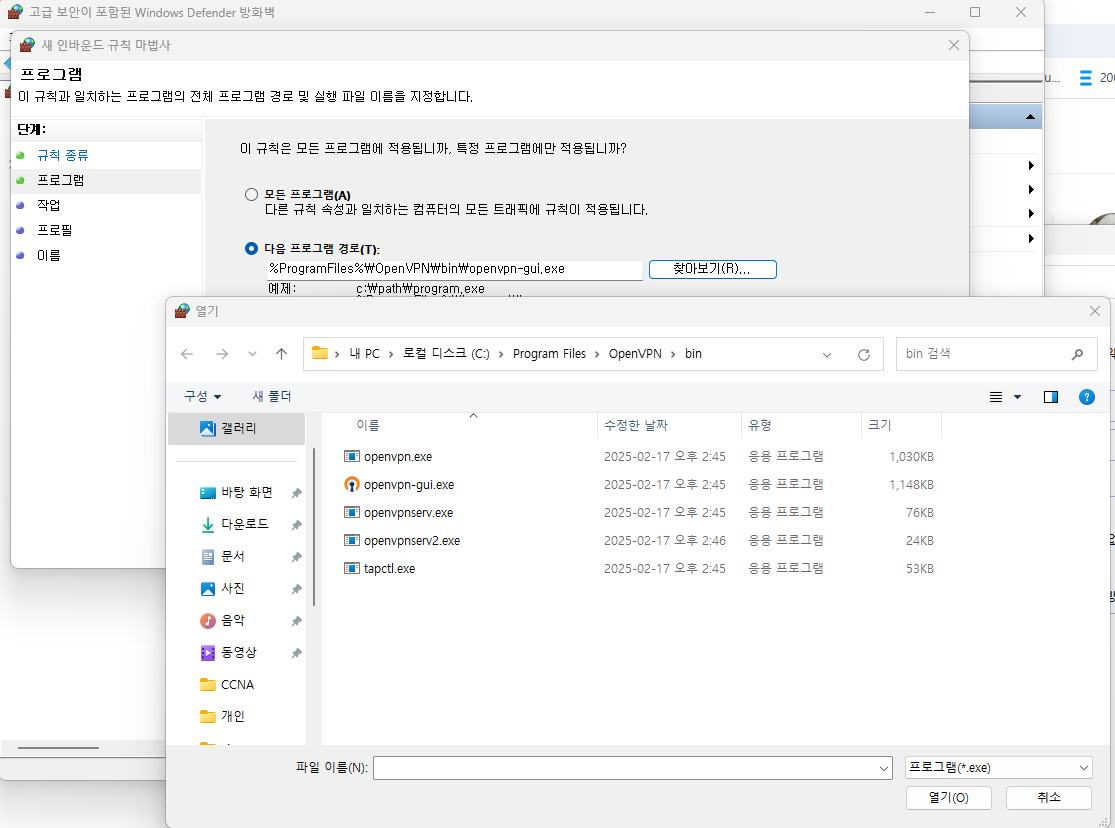Image resolution: width=1115 pixels, height=828 pixels.
Task: Select 다음 프로그램 경로(T) radio button
Action: 251,248
